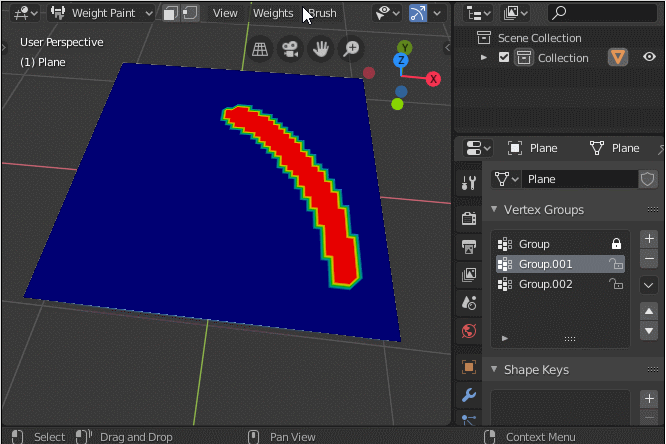The image size is (666, 444).
Task: Lock the Group.001 vertex group
Action: pos(616,264)
